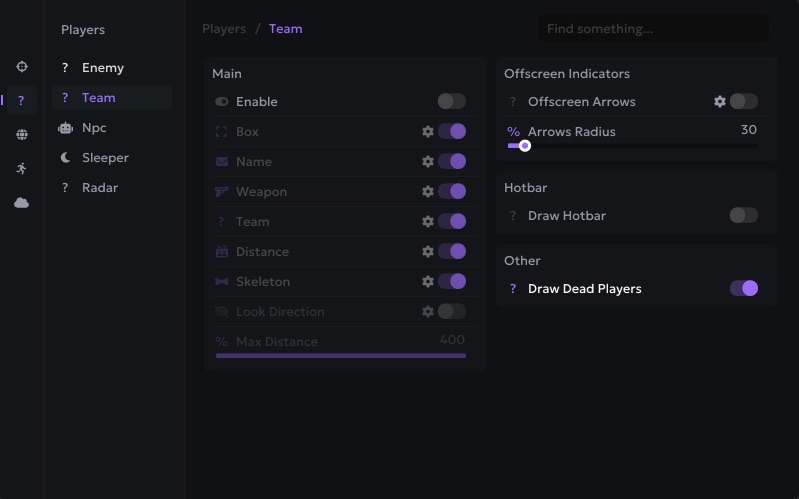Click Players in the breadcrumb path
The width and height of the screenshot is (799, 499).
(x=224, y=29)
